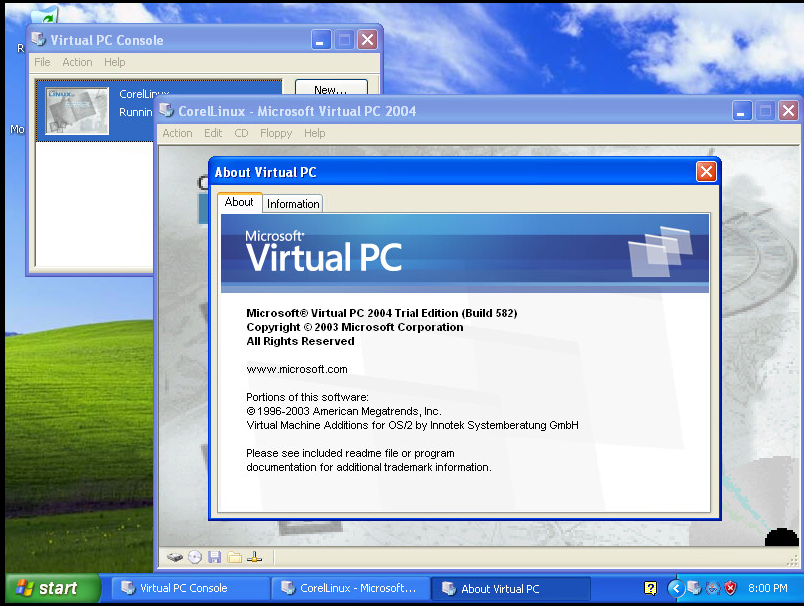Click the 8:00 PM system clock
This screenshot has width=804, height=606.
click(768, 588)
